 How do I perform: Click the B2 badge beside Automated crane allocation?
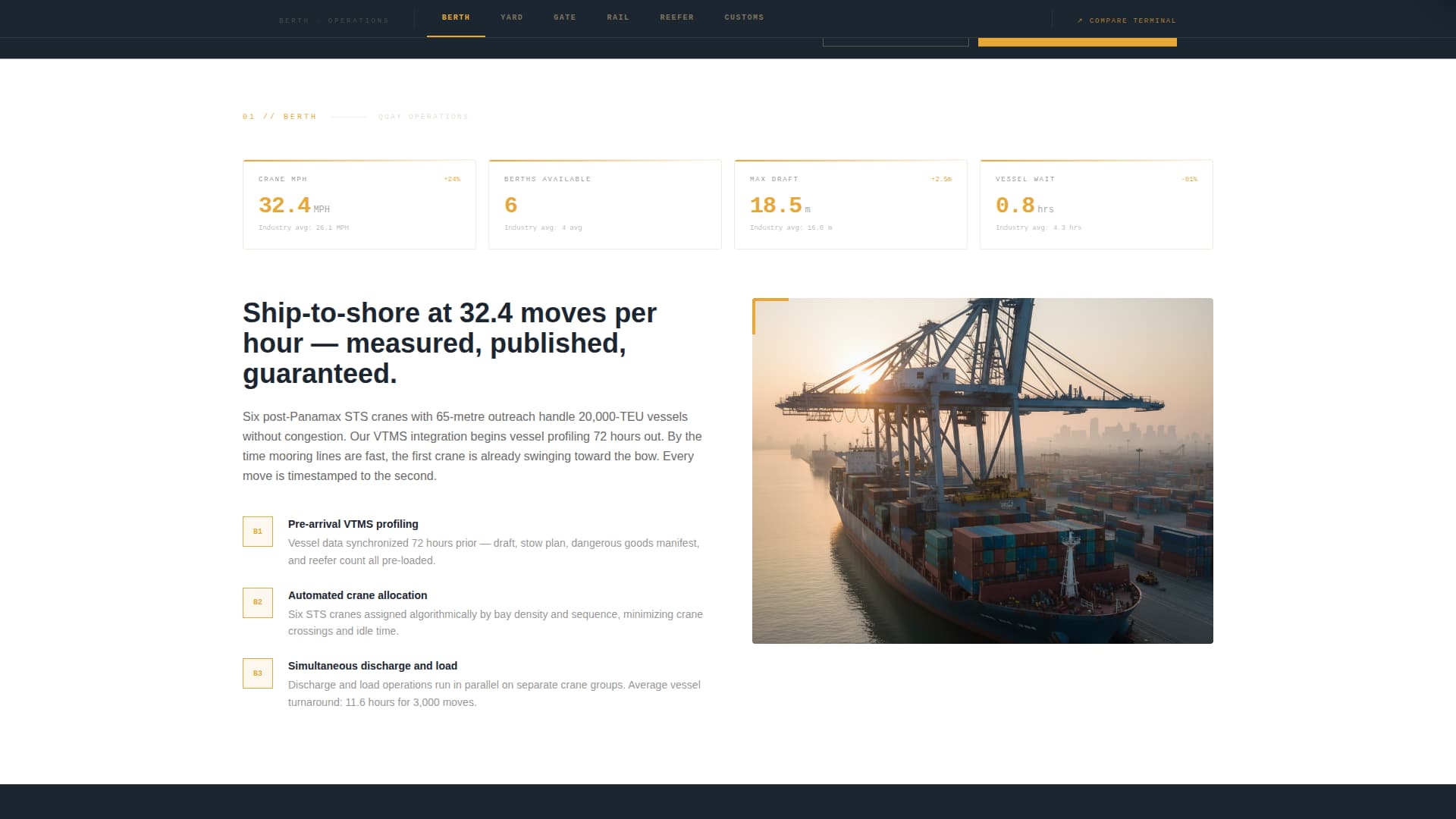[x=257, y=602]
